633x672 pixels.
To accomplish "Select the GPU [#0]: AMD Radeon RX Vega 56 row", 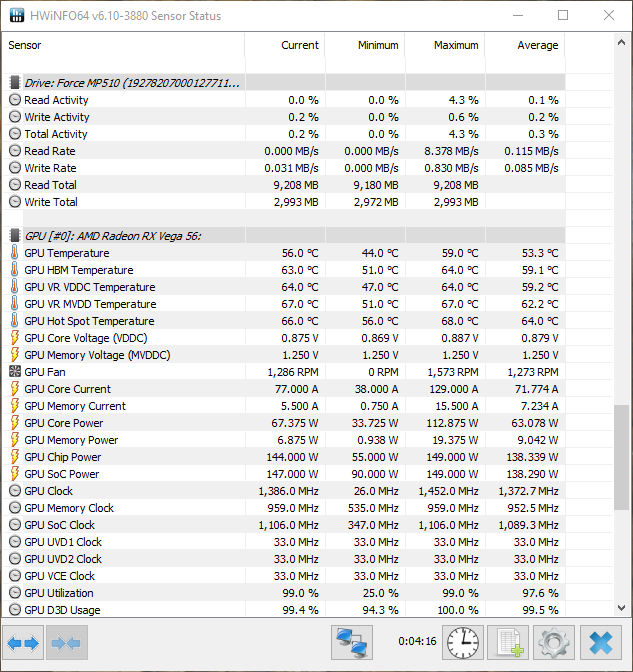I will point(284,236).
